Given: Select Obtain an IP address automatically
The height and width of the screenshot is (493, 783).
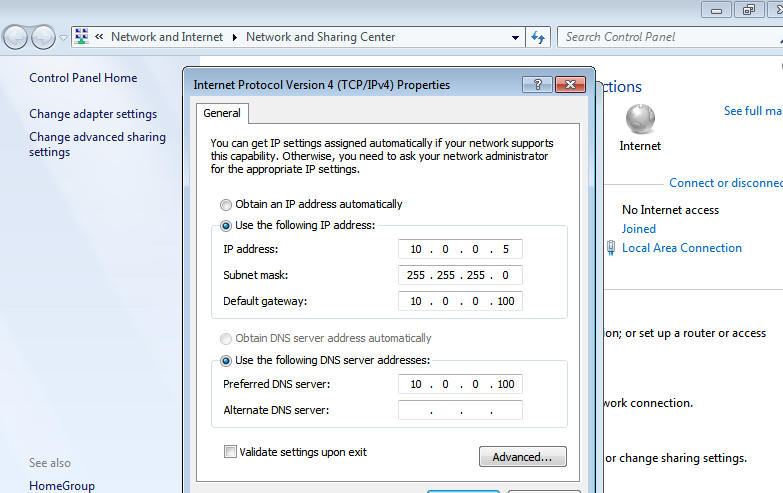Looking at the screenshot, I should click(311, 204).
